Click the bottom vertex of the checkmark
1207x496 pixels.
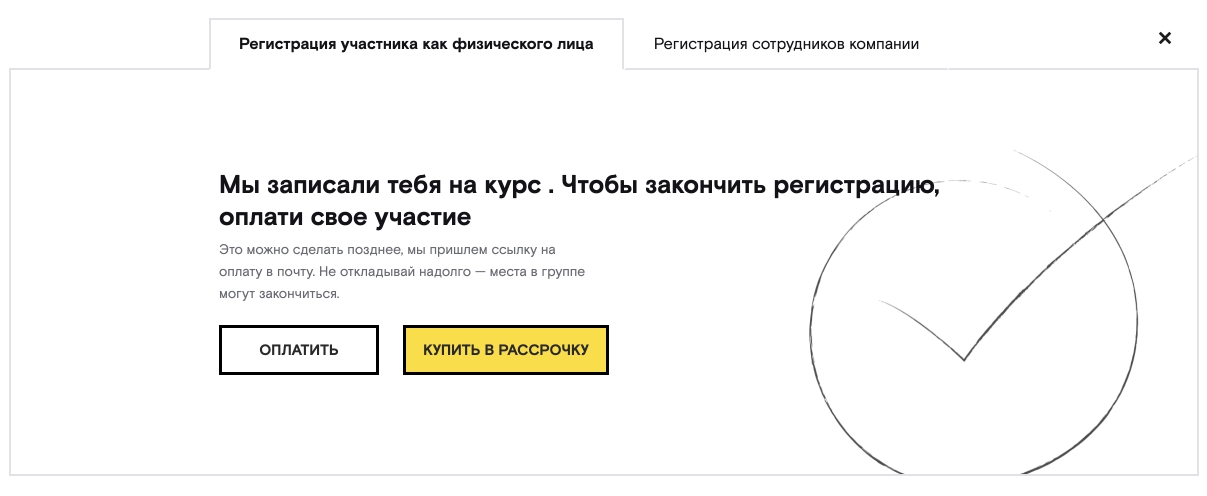click(x=964, y=359)
